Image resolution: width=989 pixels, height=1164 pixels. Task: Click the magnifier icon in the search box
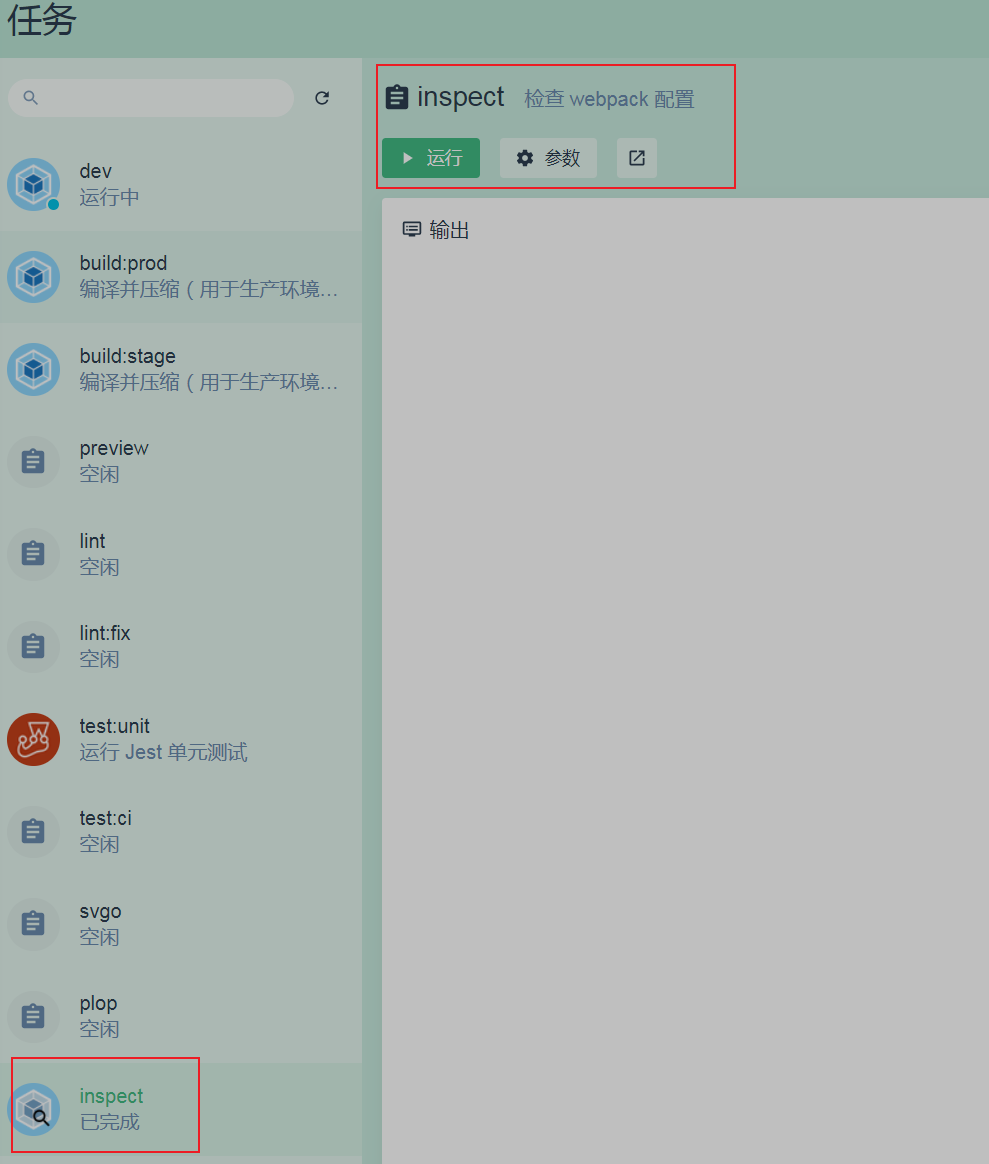[30, 97]
